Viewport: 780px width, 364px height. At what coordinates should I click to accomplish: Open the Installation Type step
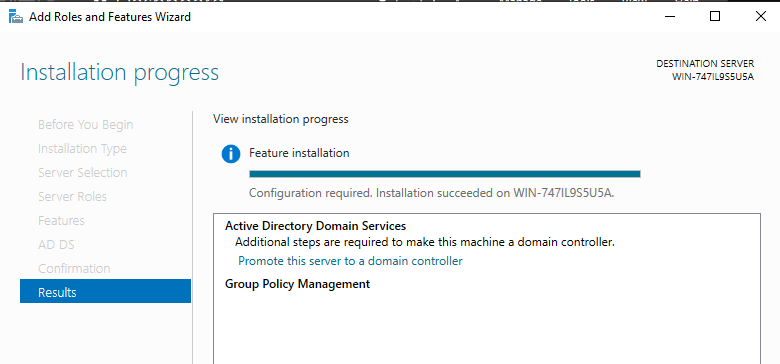pos(82,149)
